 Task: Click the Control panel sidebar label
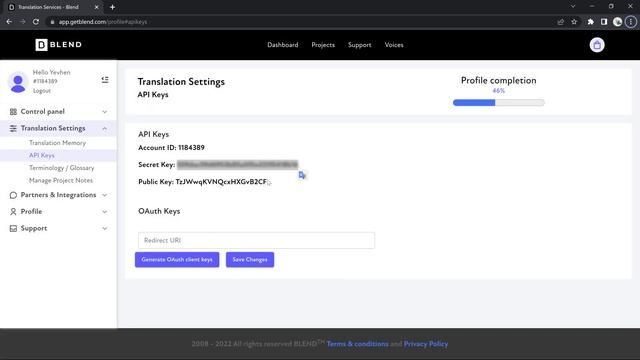42,111
